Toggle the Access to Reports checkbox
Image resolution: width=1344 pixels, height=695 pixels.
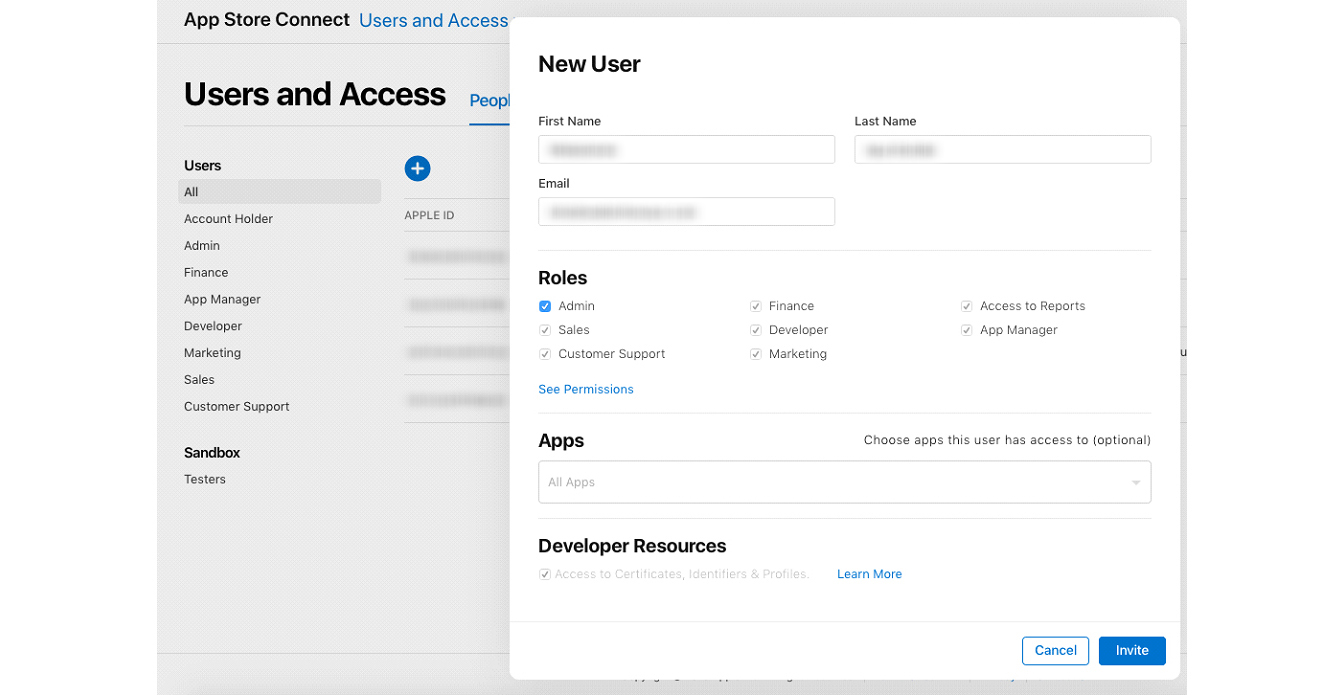pos(967,306)
